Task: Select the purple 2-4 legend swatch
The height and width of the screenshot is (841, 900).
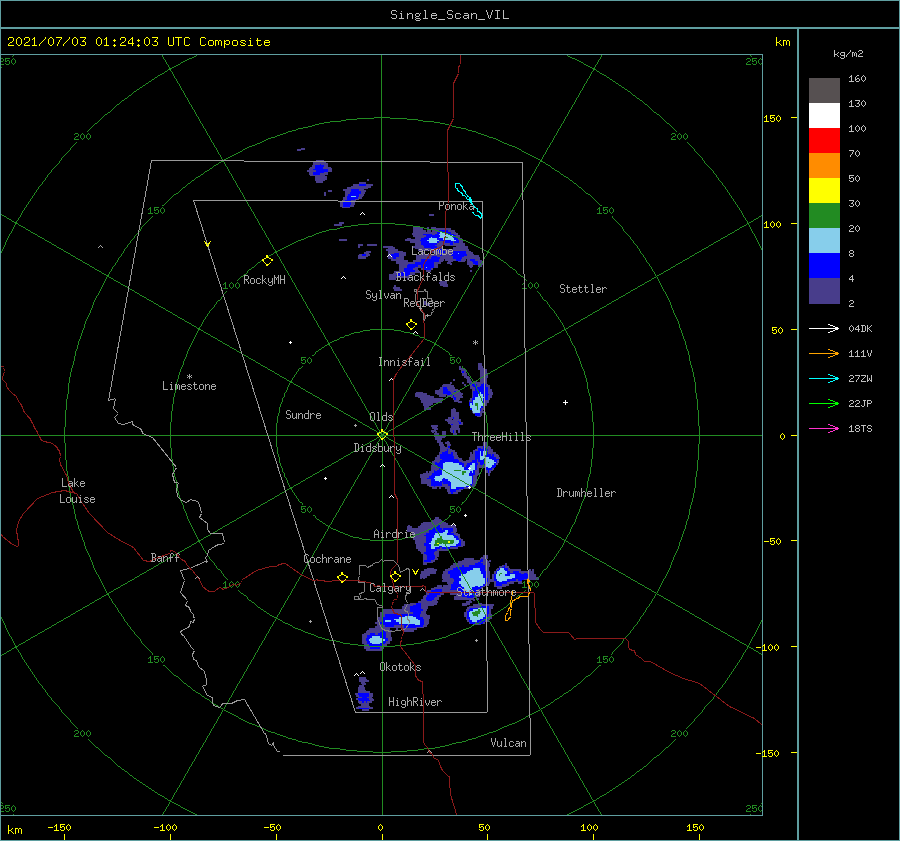Action: click(824, 291)
